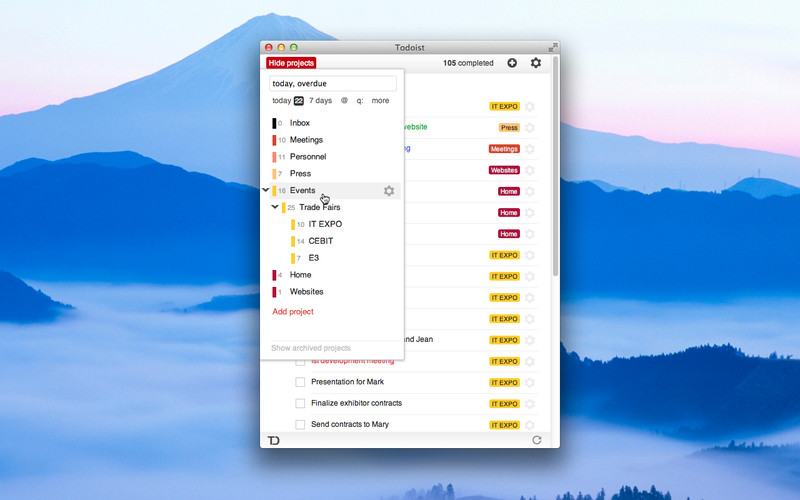Image resolution: width=800 pixels, height=500 pixels.
Task: Click the task list vertical scrollbar
Action: pyautogui.click(x=555, y=168)
